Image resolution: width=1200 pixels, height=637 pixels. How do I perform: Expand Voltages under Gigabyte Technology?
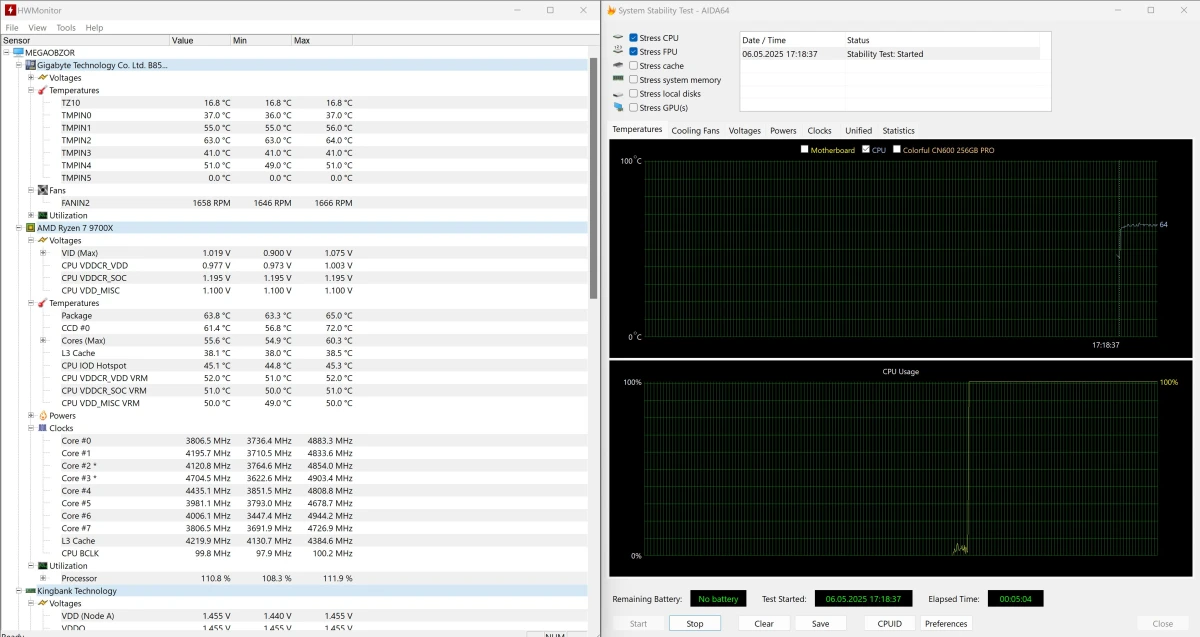31,77
